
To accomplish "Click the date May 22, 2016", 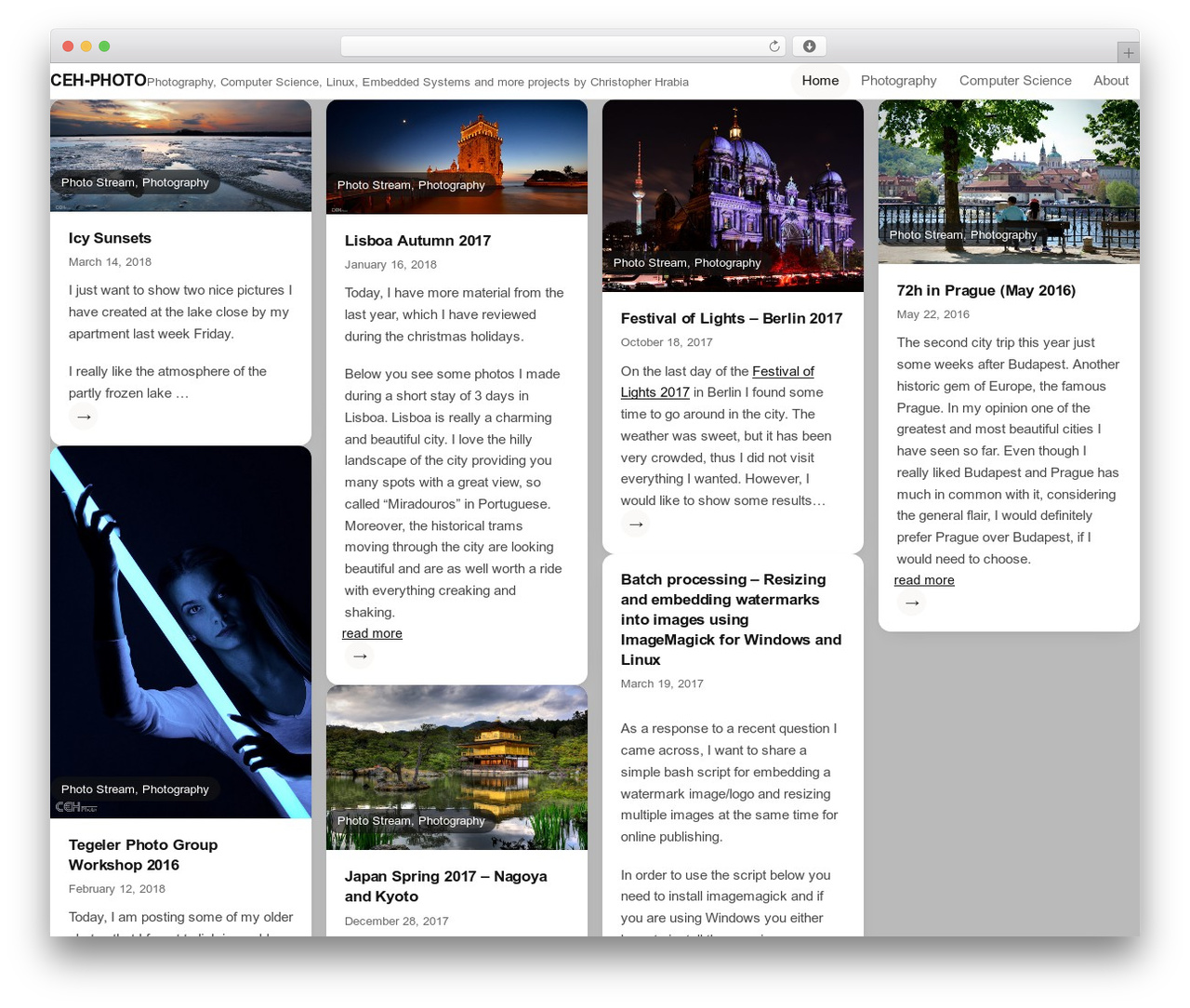I will [933, 314].
